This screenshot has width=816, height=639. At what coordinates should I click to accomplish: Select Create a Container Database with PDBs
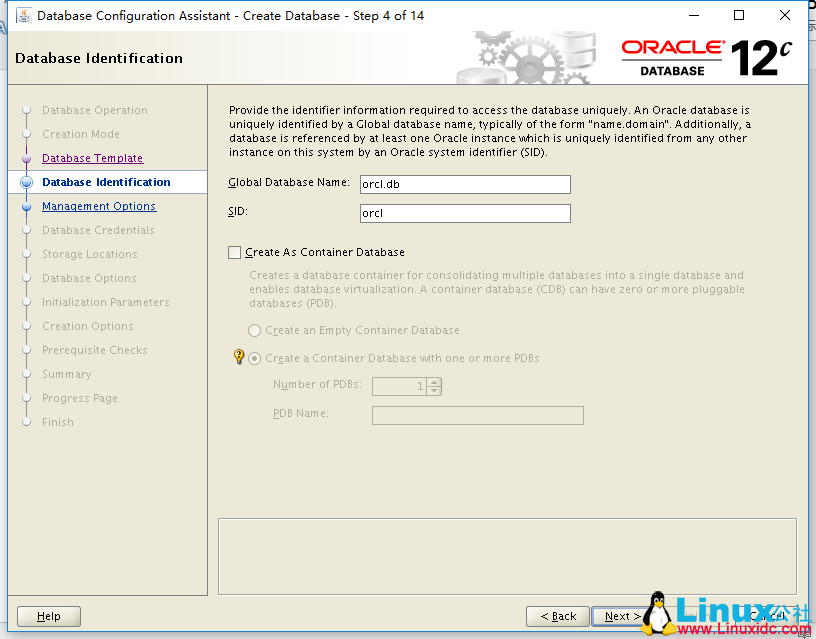254,358
